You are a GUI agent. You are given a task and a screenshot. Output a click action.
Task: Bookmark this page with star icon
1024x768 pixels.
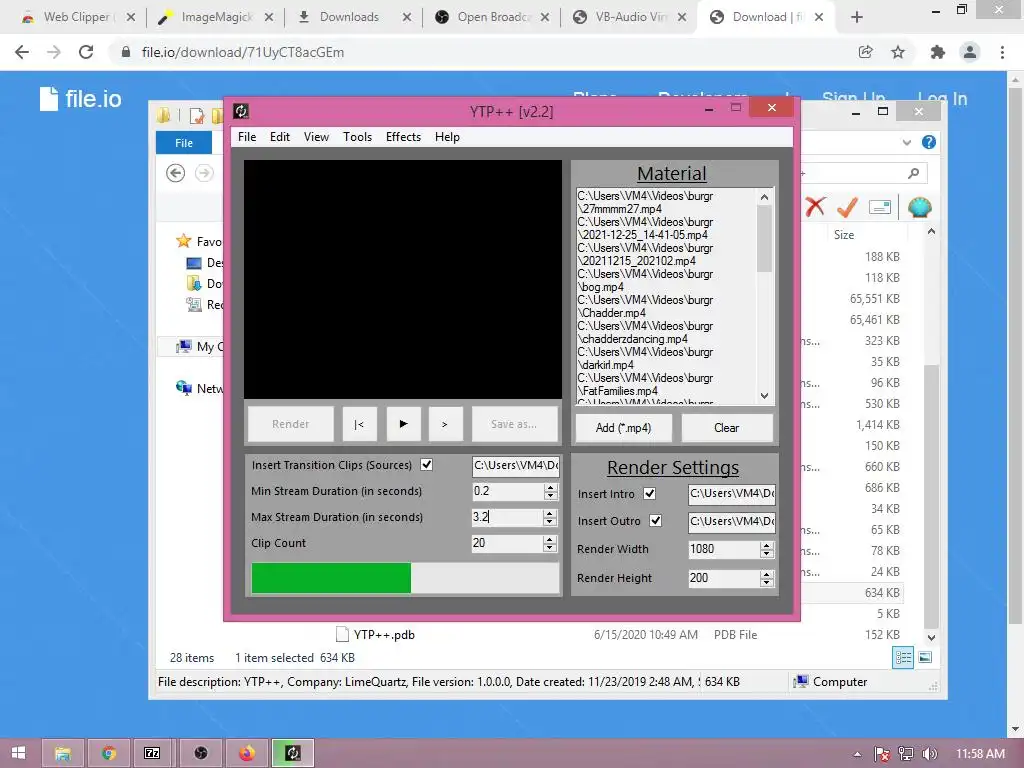tap(898, 52)
